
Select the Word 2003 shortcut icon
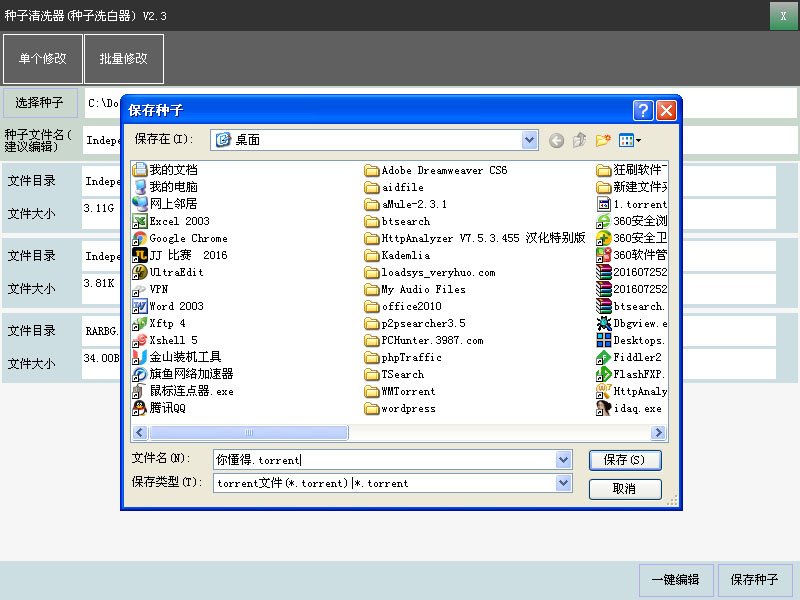[x=140, y=306]
